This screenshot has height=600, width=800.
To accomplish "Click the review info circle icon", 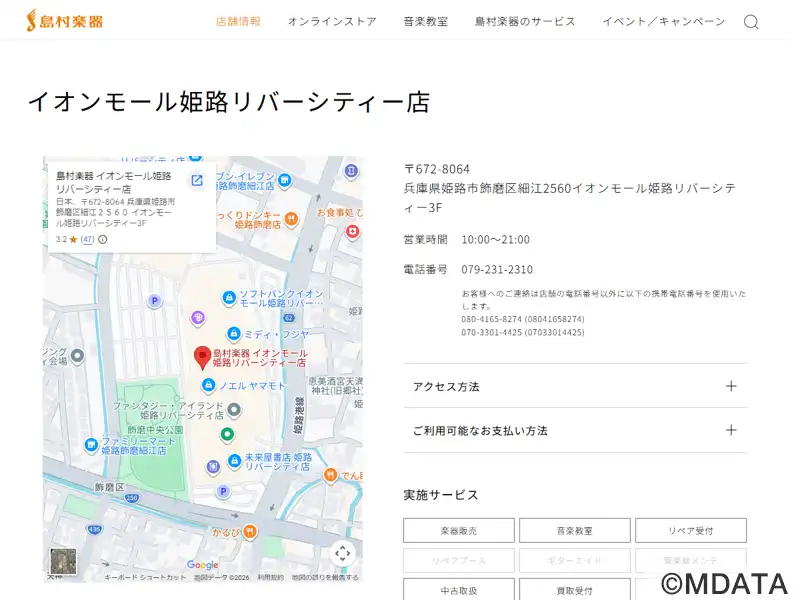I will click(x=103, y=239).
